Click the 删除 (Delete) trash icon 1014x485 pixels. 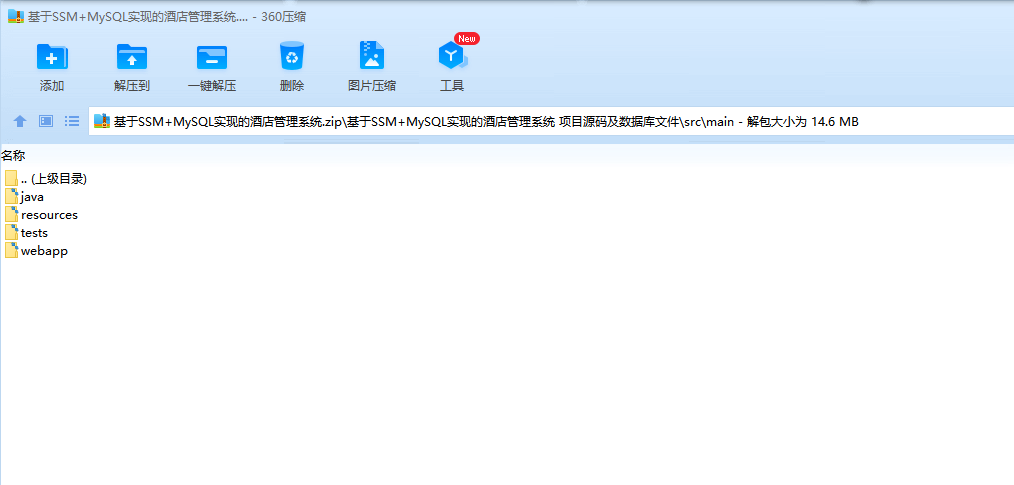point(292,56)
